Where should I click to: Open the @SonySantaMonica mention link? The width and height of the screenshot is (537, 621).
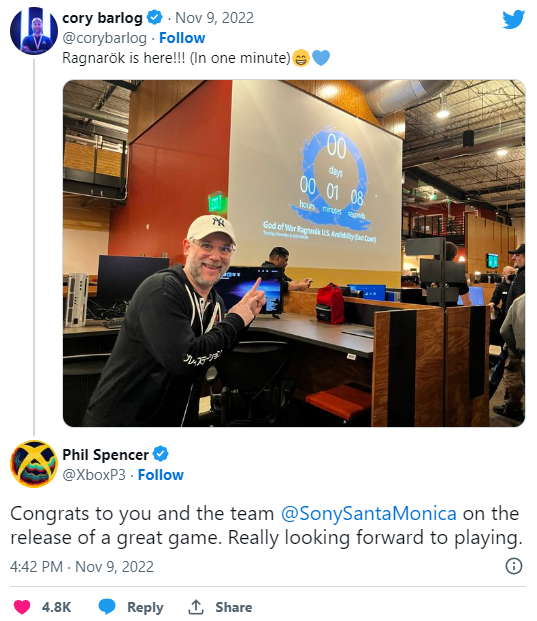coord(369,514)
